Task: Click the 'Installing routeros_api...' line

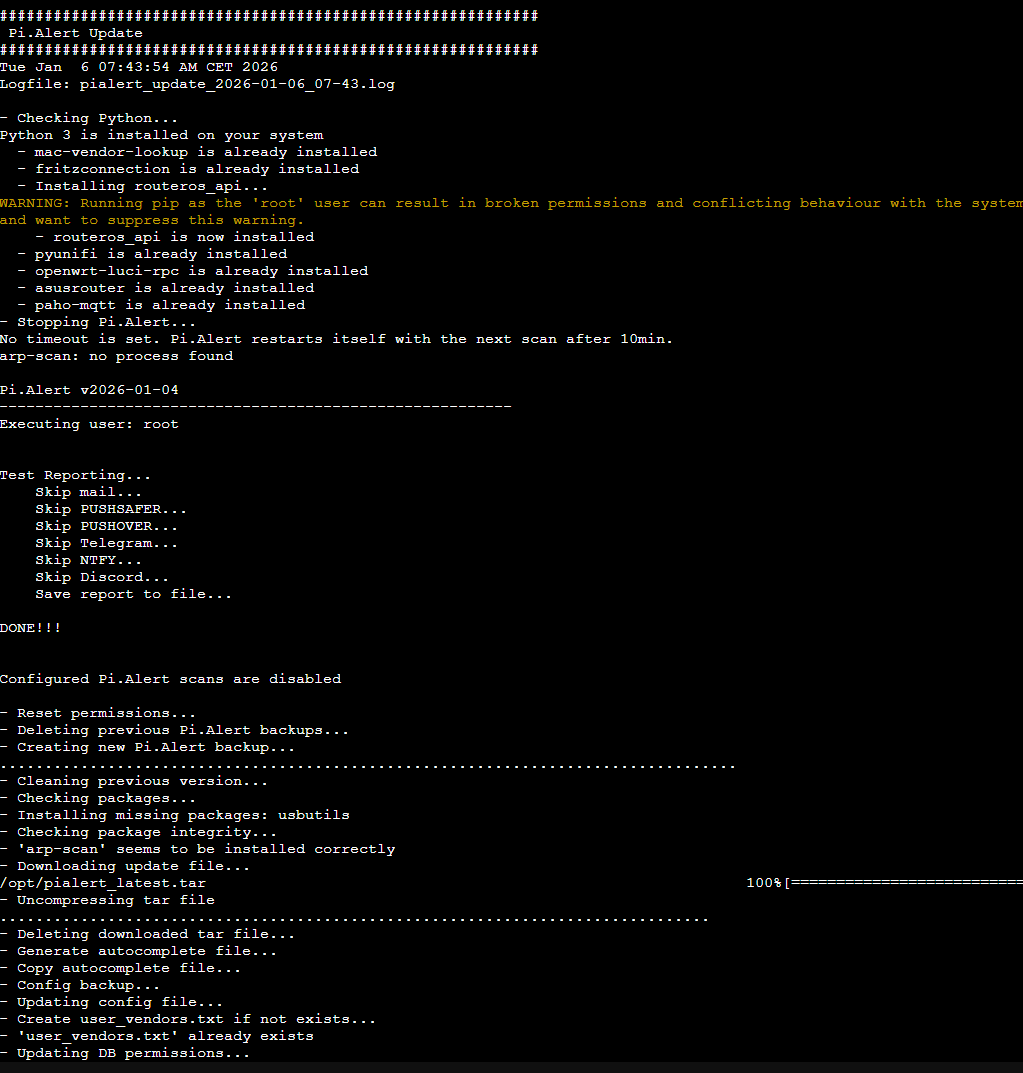Action: (151, 186)
